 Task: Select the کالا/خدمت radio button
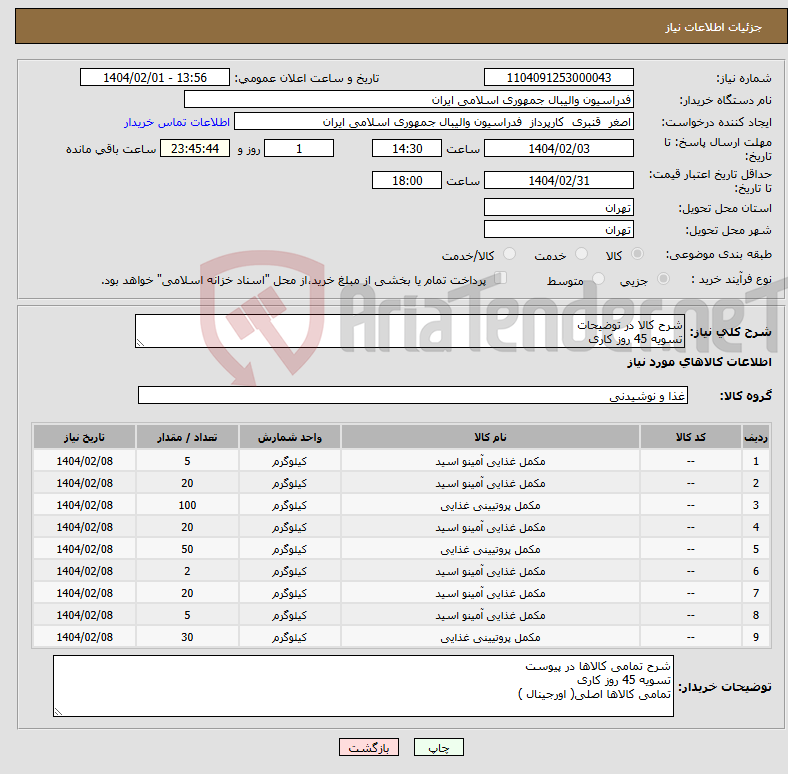coord(509,254)
